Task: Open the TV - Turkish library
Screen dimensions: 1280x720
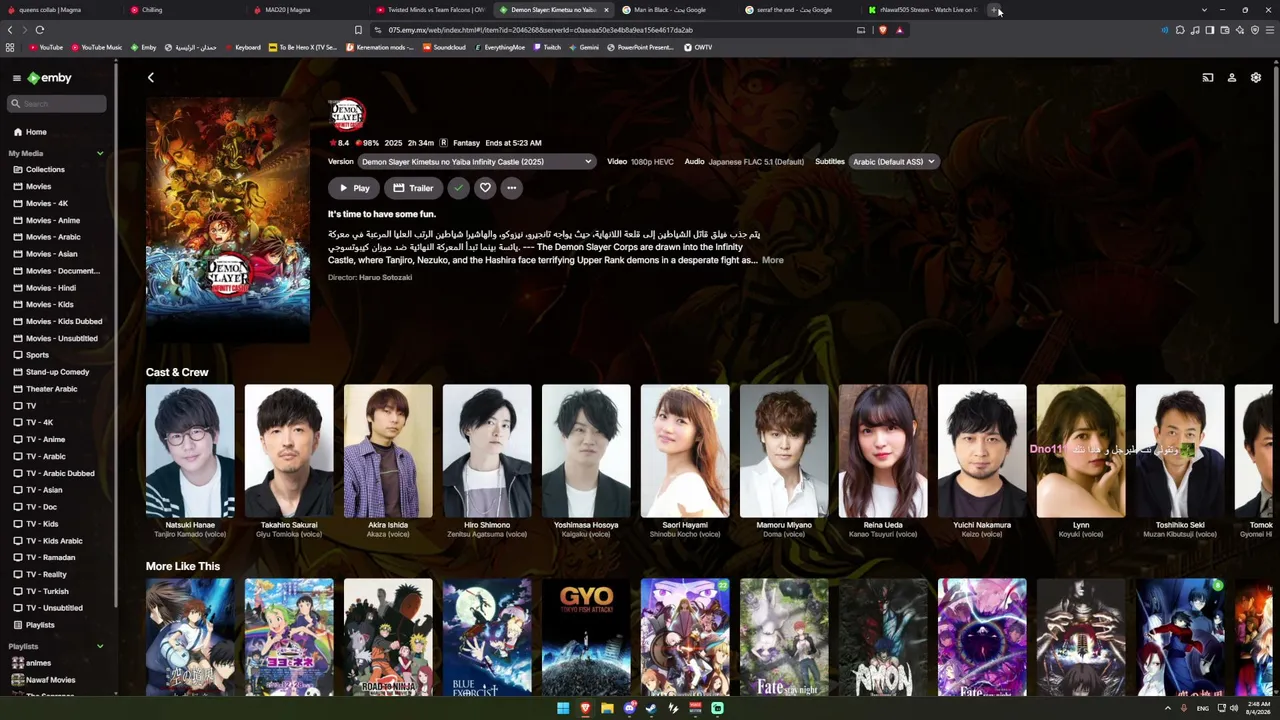Action: tap(47, 591)
